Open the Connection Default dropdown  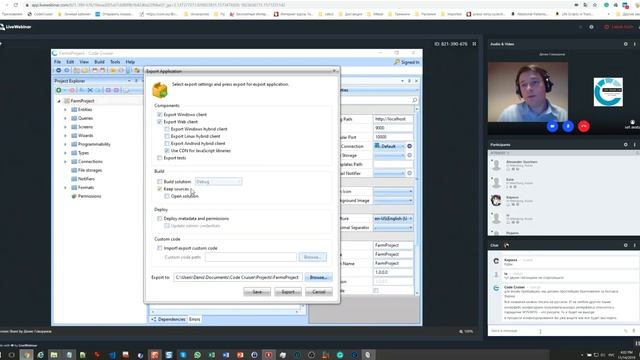[x=389, y=146]
